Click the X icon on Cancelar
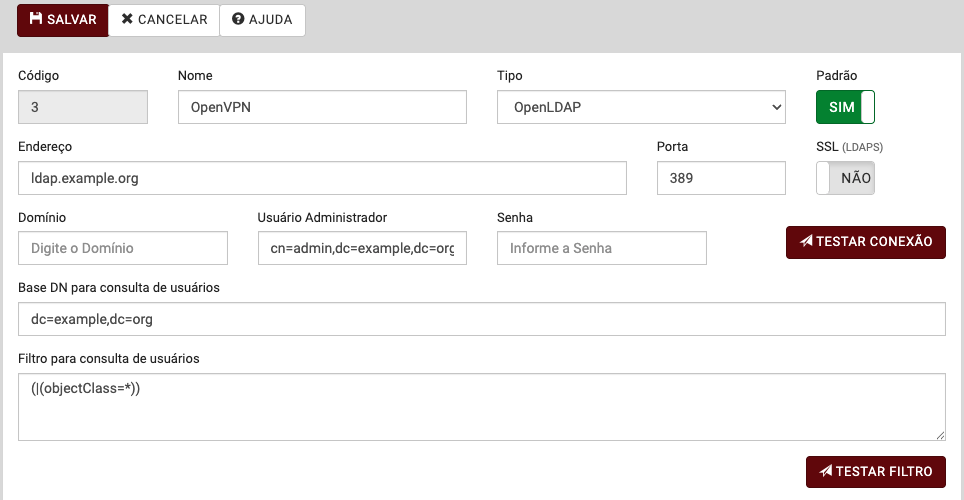Viewport: 964px width, 500px height. click(127, 19)
